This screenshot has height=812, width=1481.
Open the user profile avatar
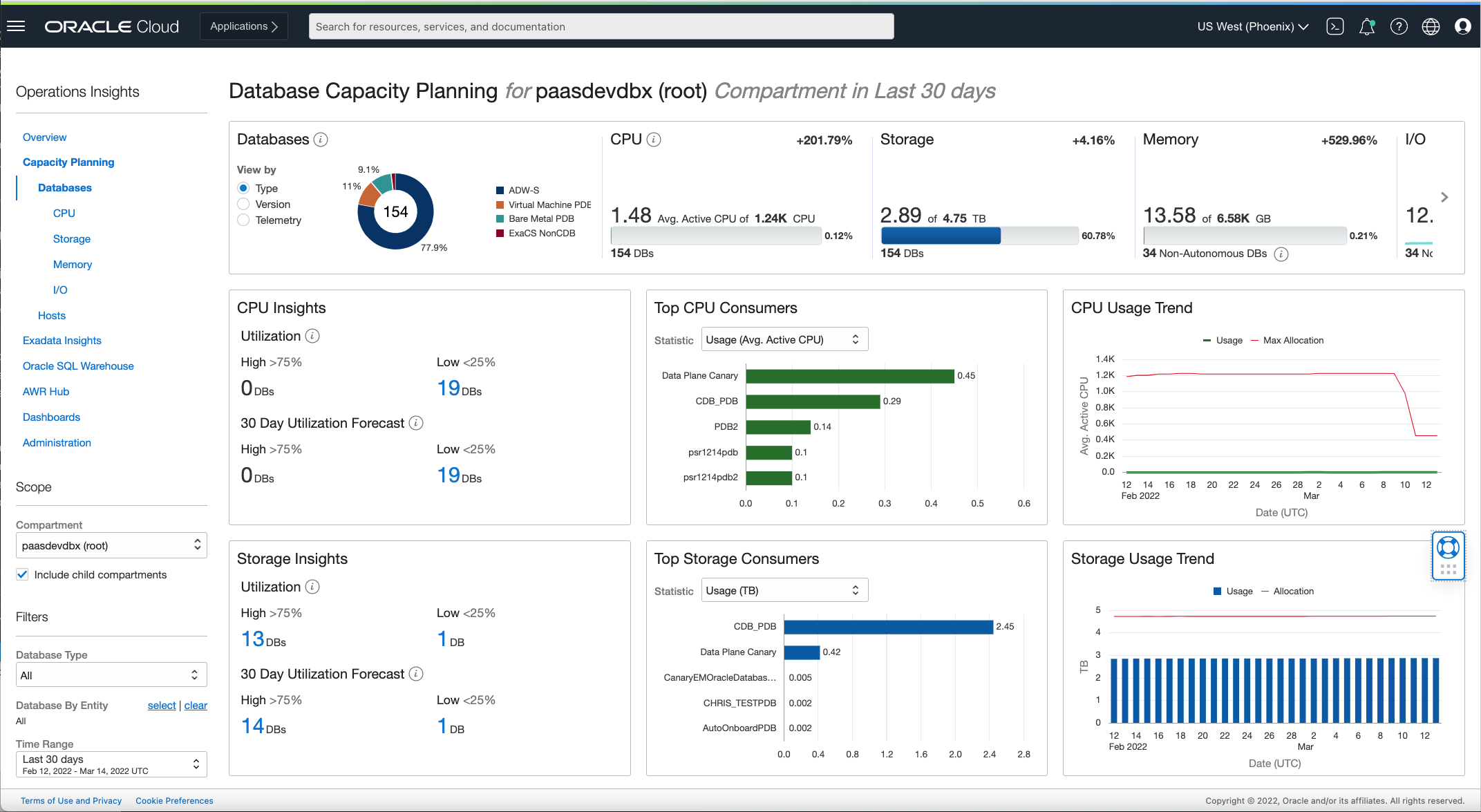click(1462, 26)
